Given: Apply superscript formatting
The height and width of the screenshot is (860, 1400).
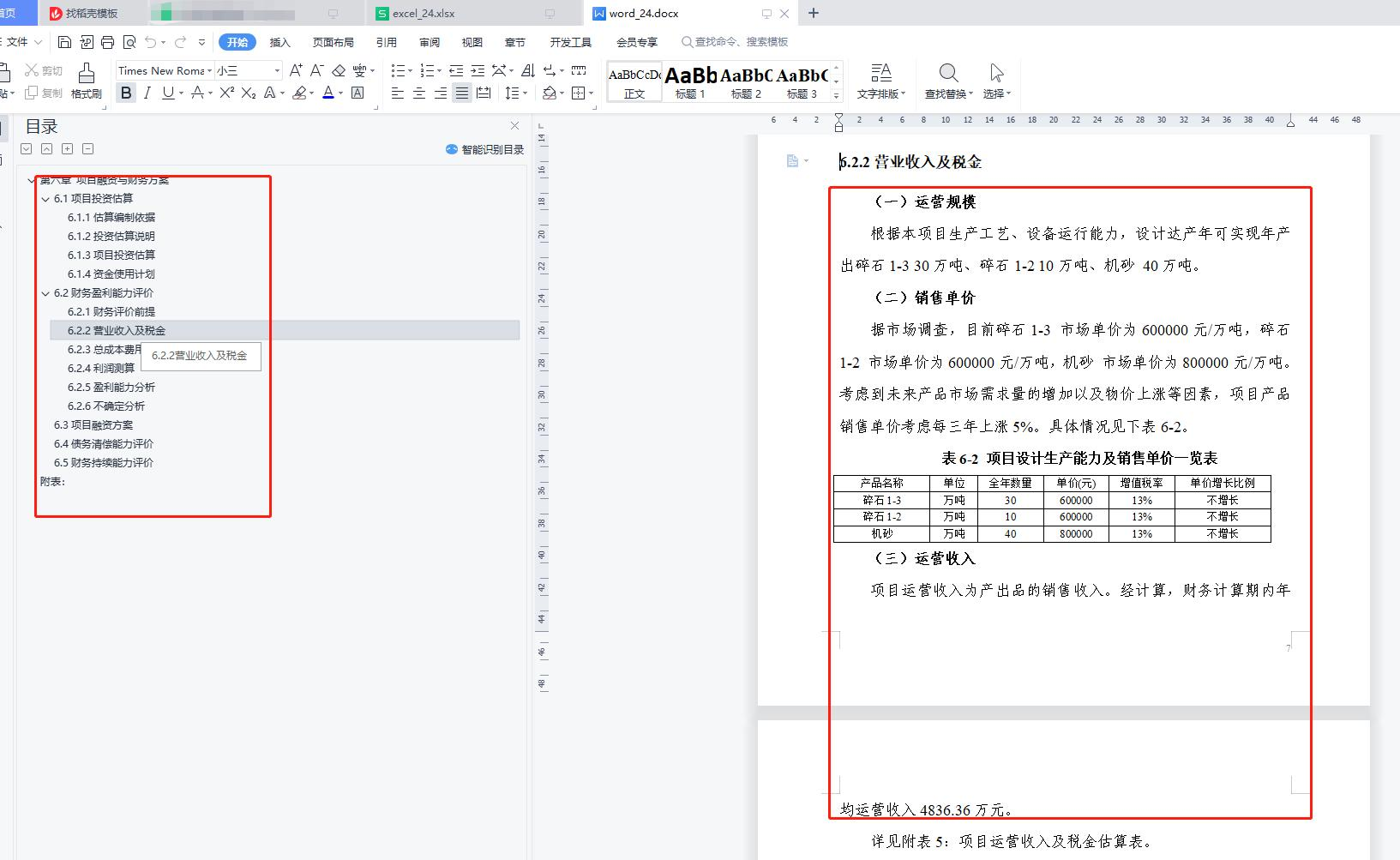Looking at the screenshot, I should (x=226, y=93).
